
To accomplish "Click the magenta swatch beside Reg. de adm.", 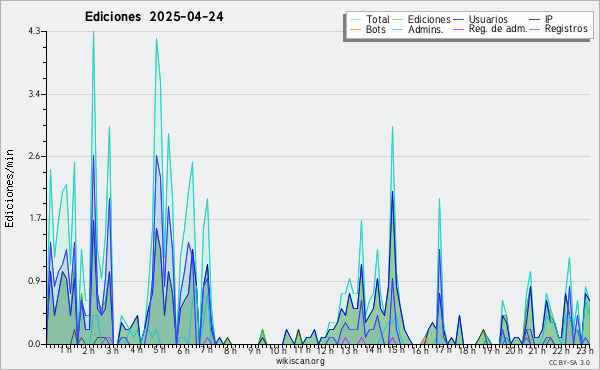I will [459, 29].
